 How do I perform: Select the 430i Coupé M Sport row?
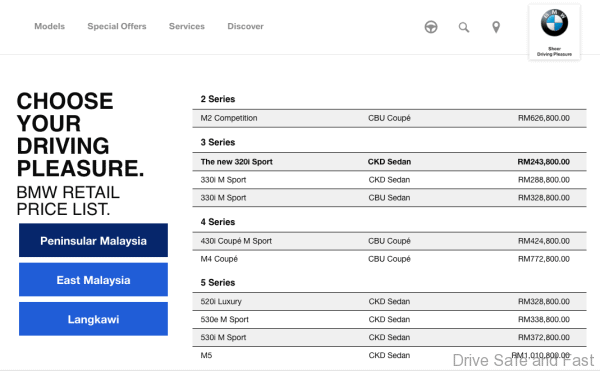click(x=389, y=241)
